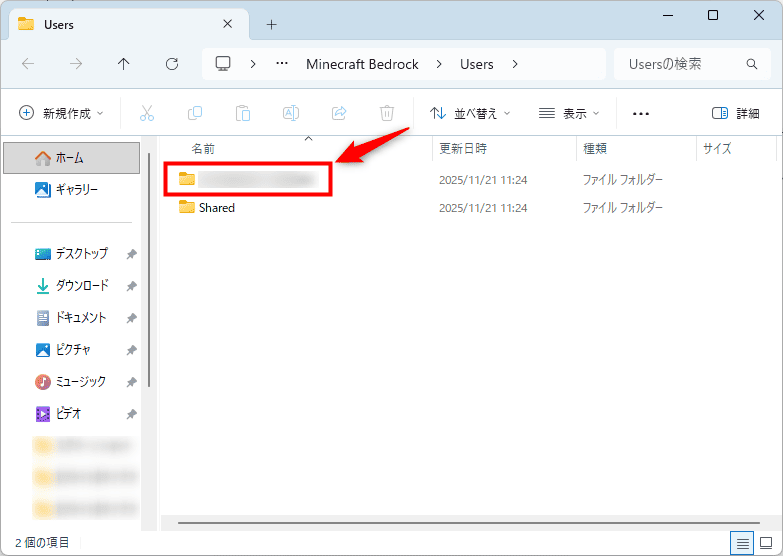Viewport: 783px width, 556px height.
Task: Click the Rename icon
Action: pos(291,113)
